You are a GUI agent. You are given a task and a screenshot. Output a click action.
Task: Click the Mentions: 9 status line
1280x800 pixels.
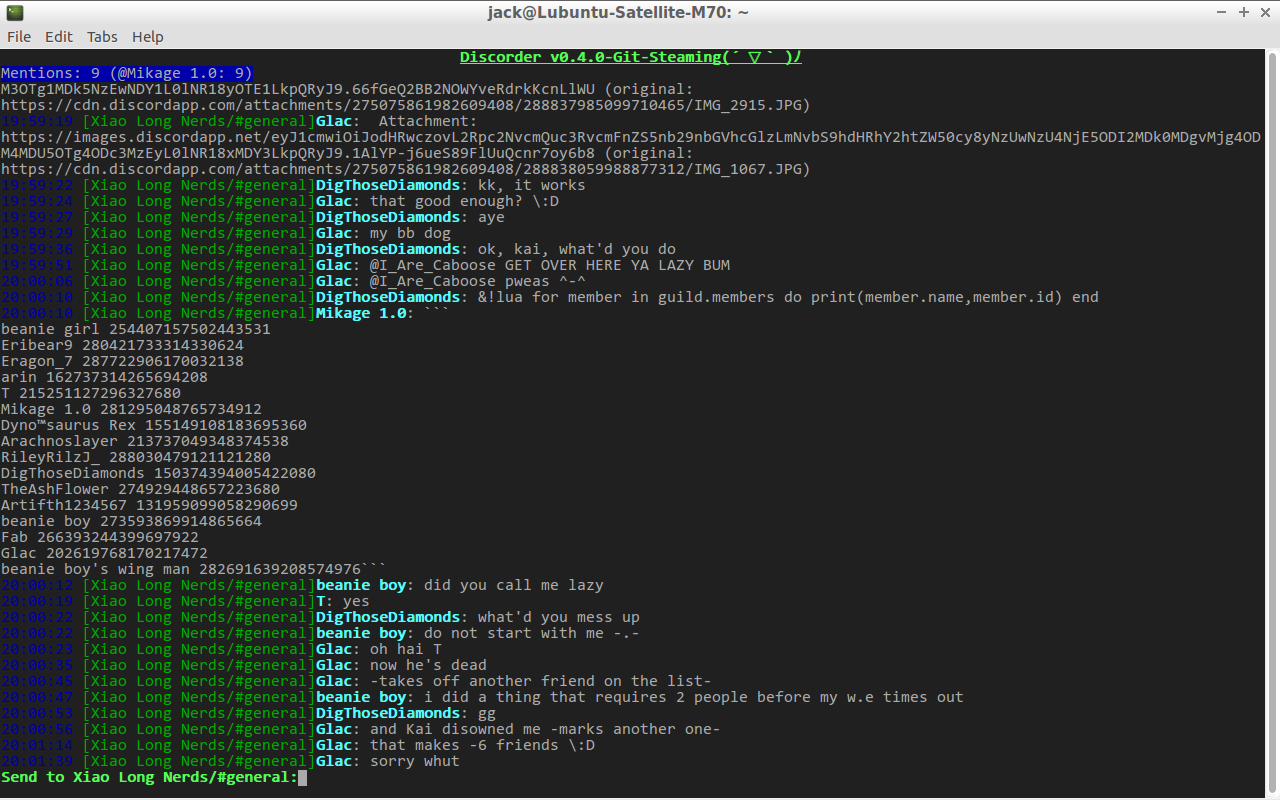127,73
